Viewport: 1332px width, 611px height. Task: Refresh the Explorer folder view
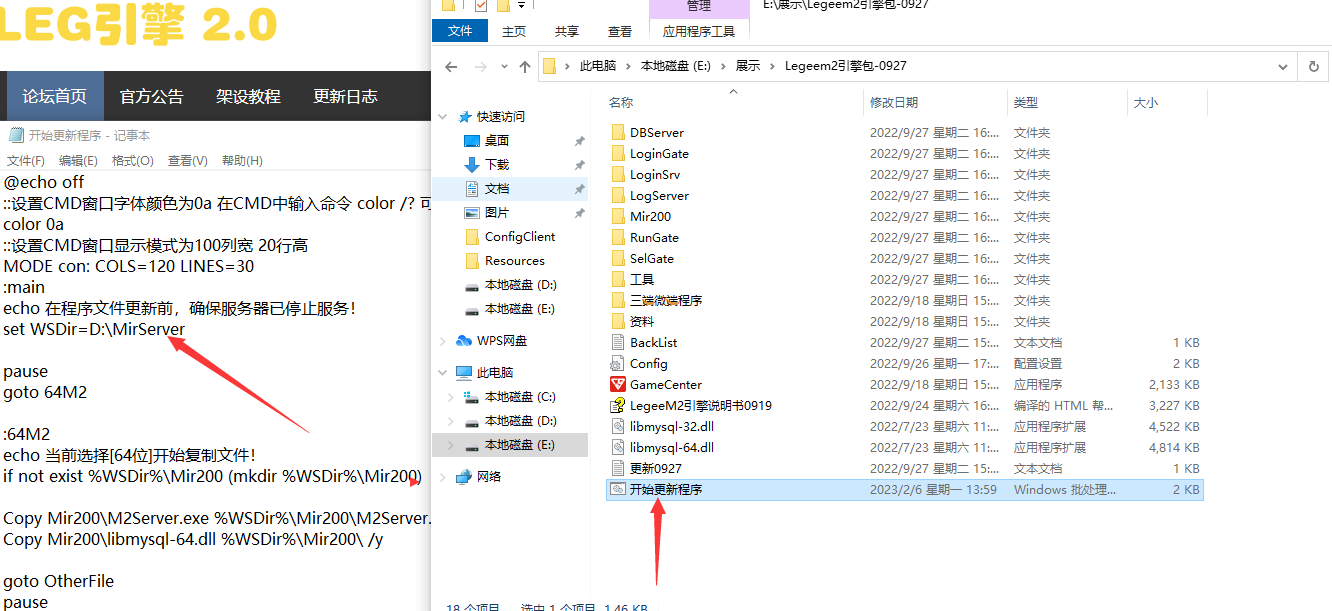[1314, 67]
